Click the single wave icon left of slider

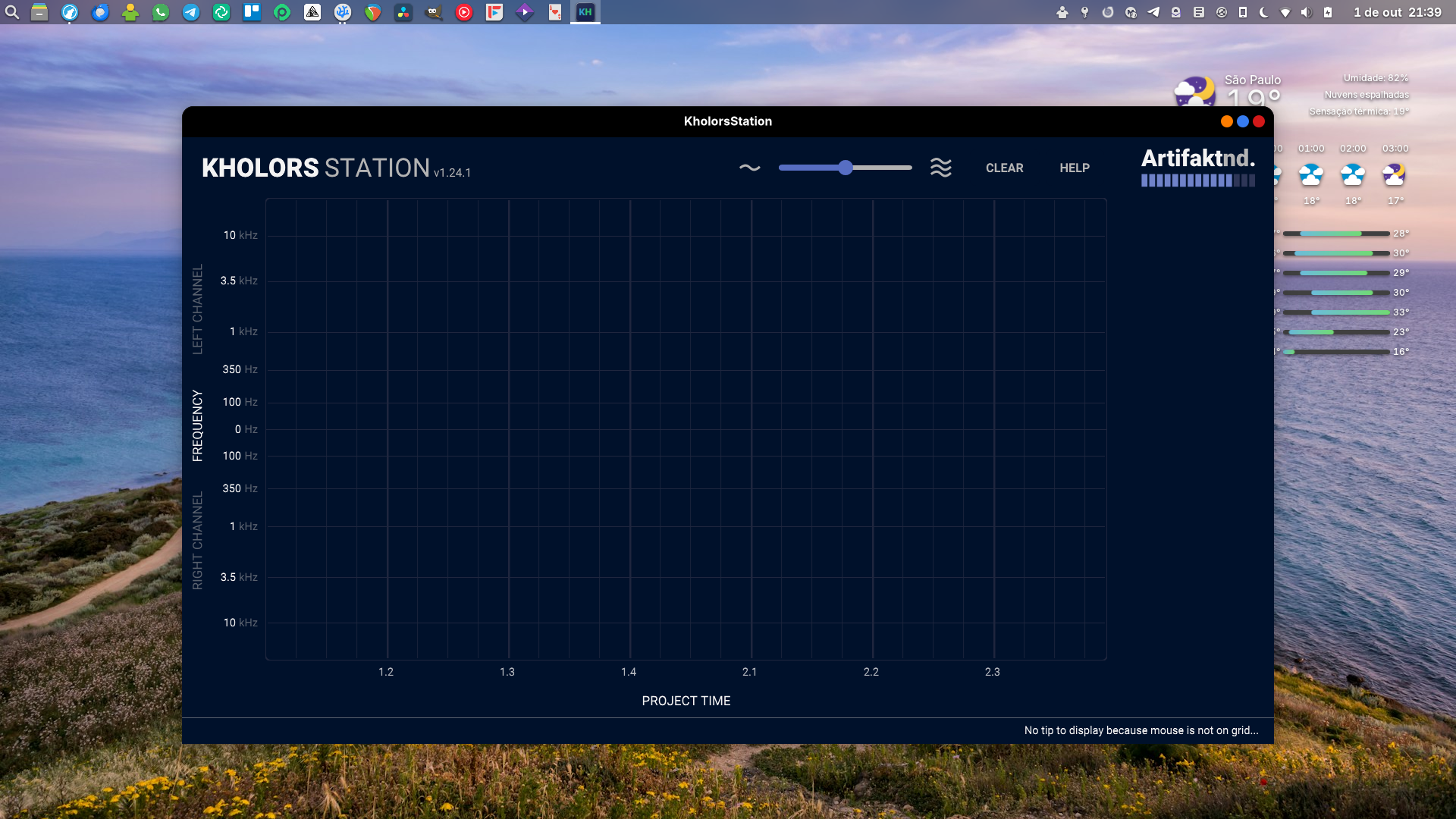(x=749, y=168)
